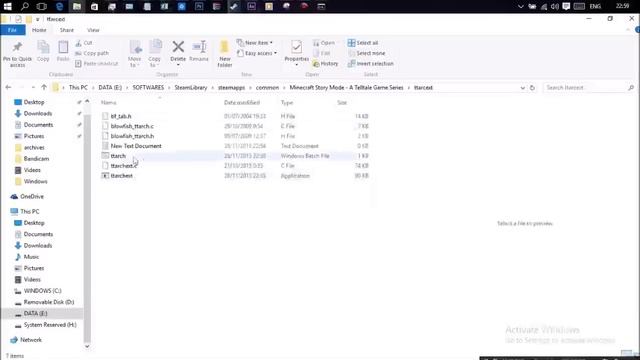Click Copy path in ribbon
The image size is (640, 360).
(92, 53)
